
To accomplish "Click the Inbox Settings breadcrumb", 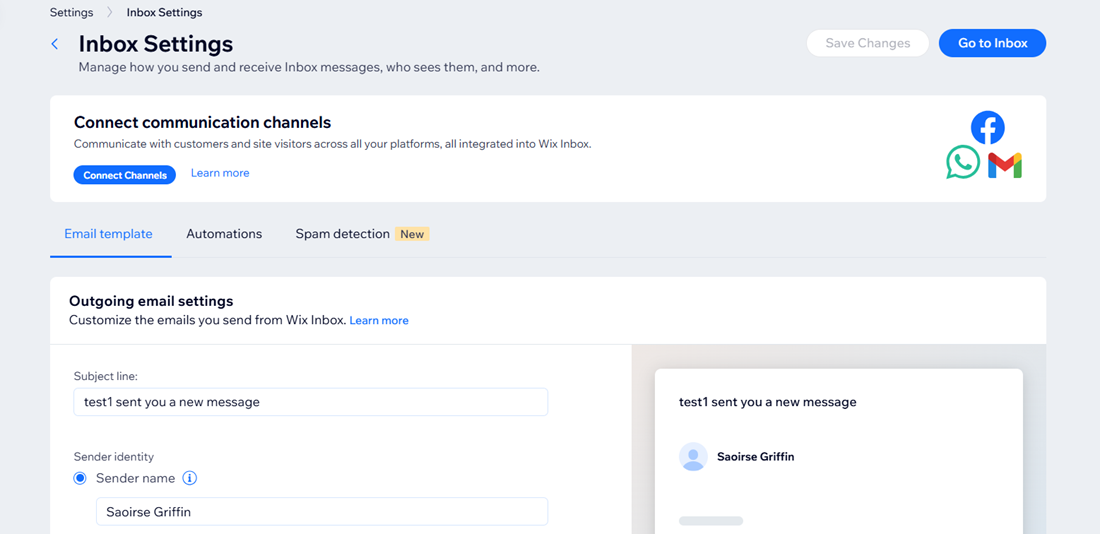I will pos(164,13).
